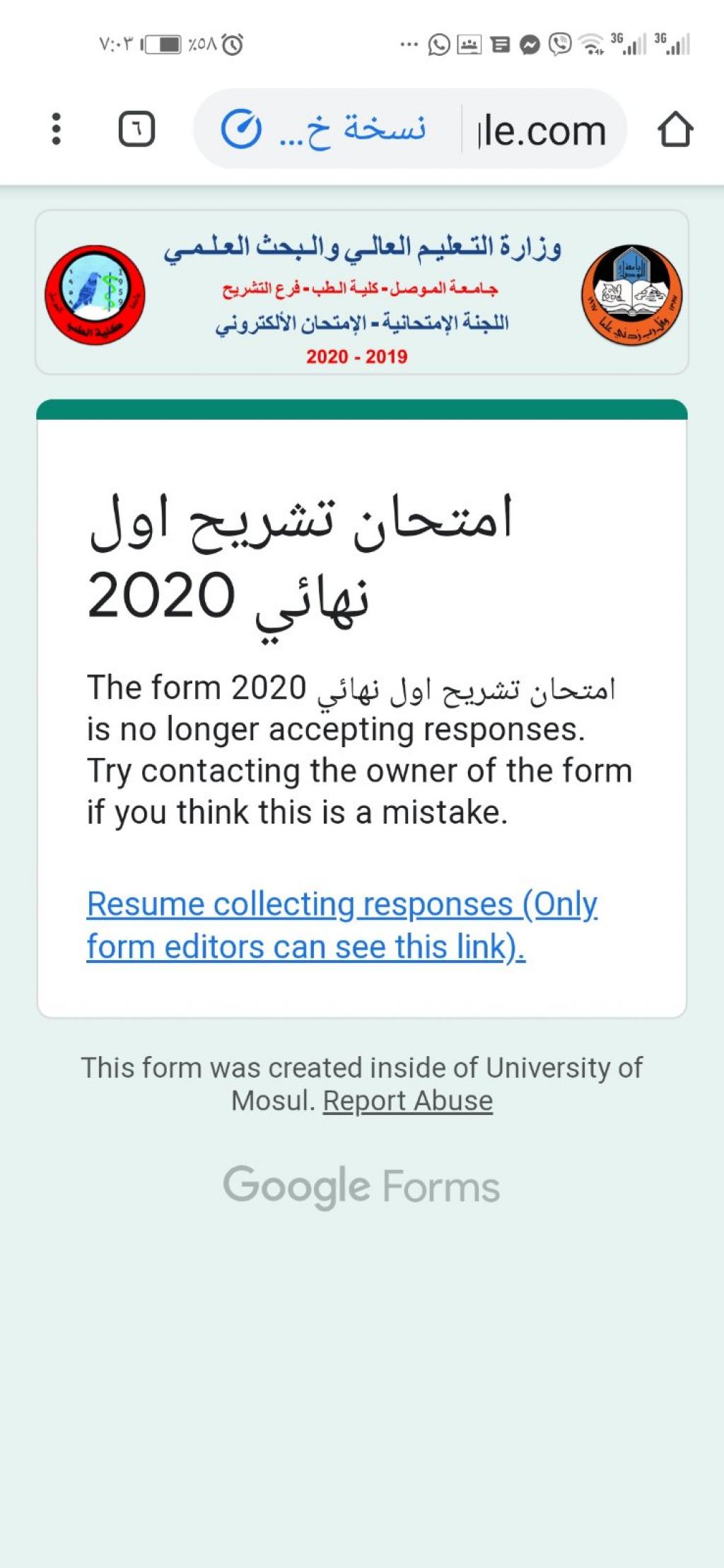Viewport: 724px width, 1568px height.
Task: Open the browser three-dot menu
Action: (x=57, y=129)
